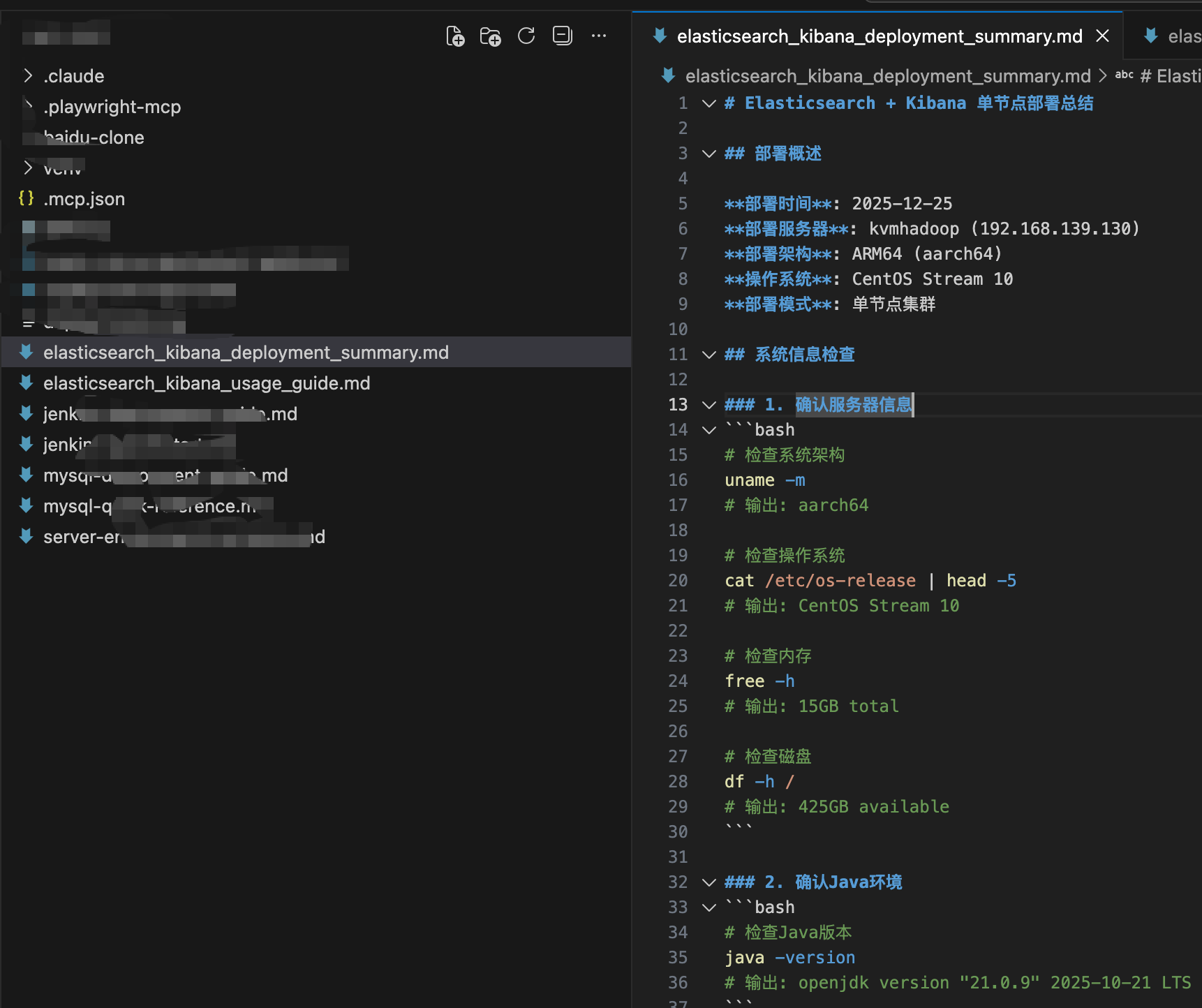
Task: Click markdown icon of elasticsearch_kibana_usage_guide.md
Action: pyautogui.click(x=27, y=383)
